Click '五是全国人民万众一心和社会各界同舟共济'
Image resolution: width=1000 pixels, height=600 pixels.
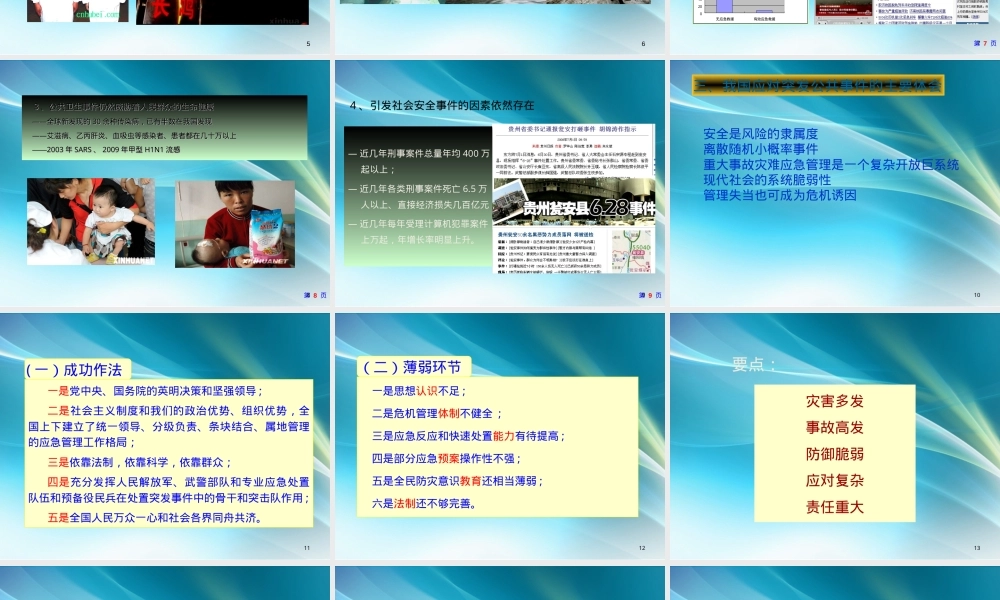[155, 518]
